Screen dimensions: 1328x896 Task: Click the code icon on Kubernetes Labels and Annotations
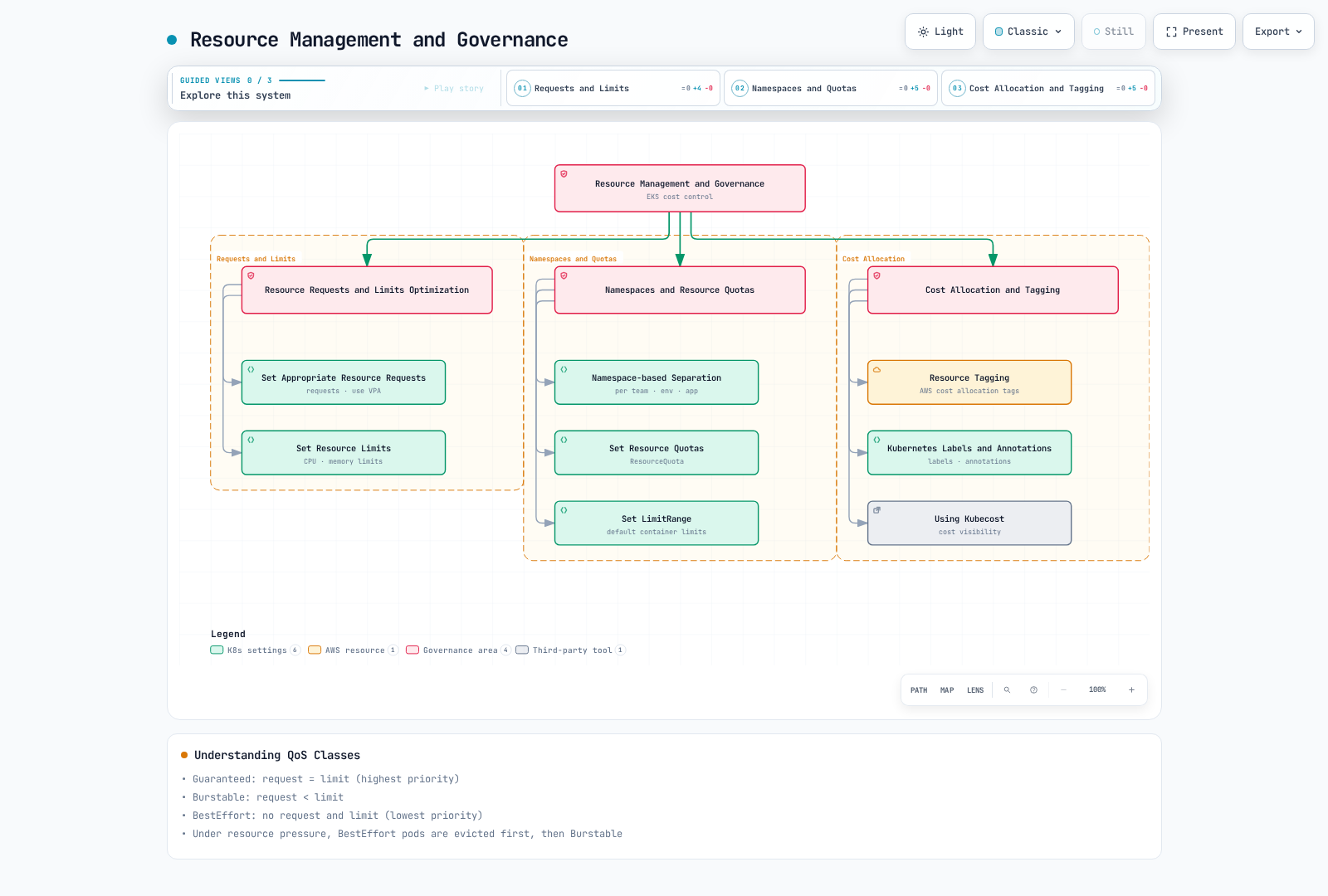pos(876,440)
